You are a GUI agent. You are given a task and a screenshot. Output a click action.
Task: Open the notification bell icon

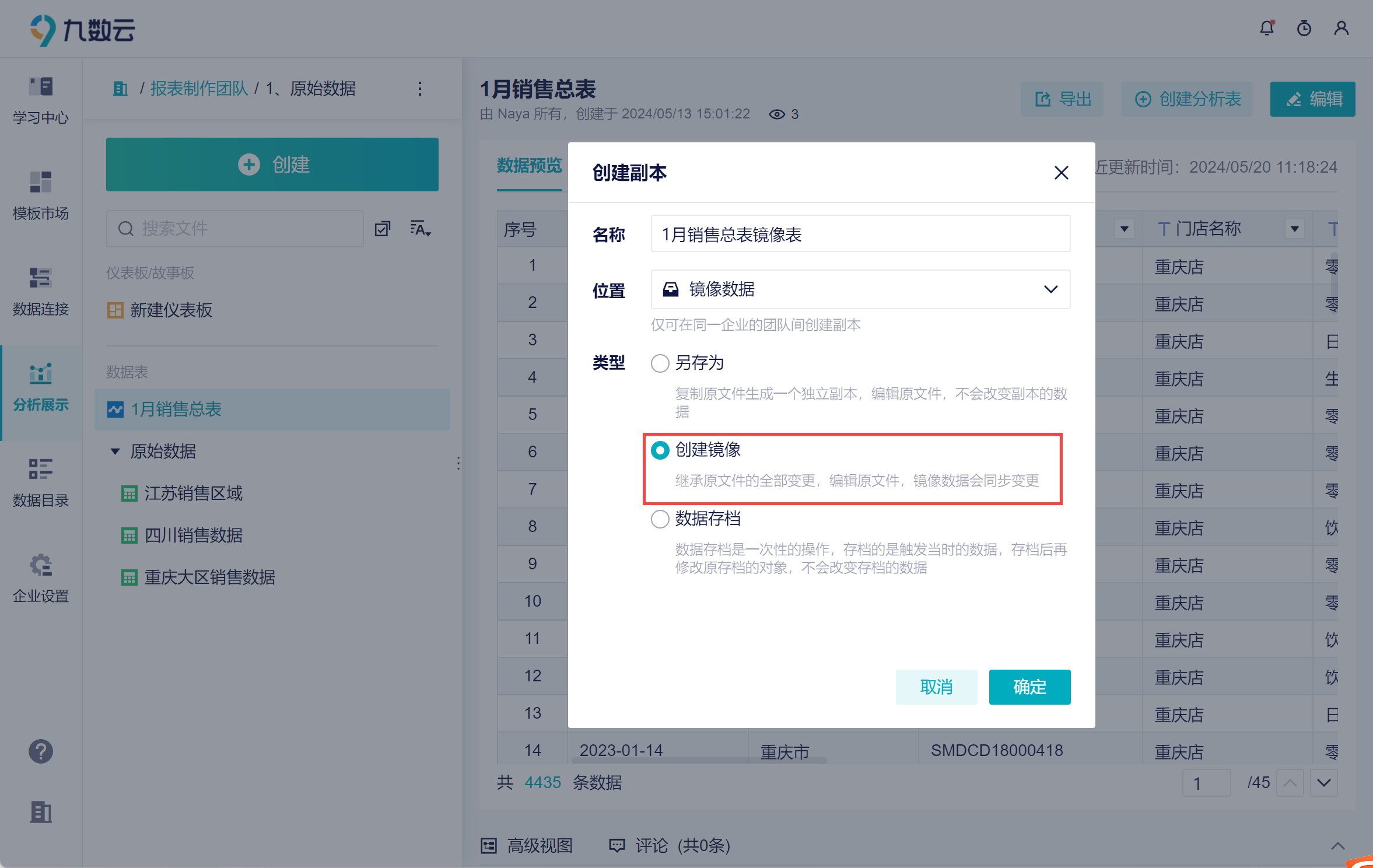tap(1266, 27)
